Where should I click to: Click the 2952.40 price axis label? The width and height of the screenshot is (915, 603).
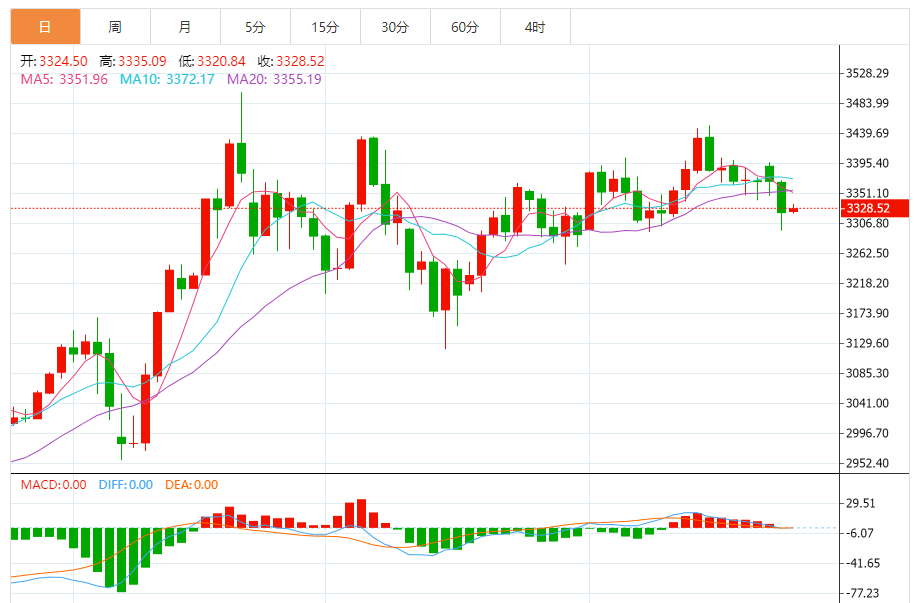coord(868,463)
